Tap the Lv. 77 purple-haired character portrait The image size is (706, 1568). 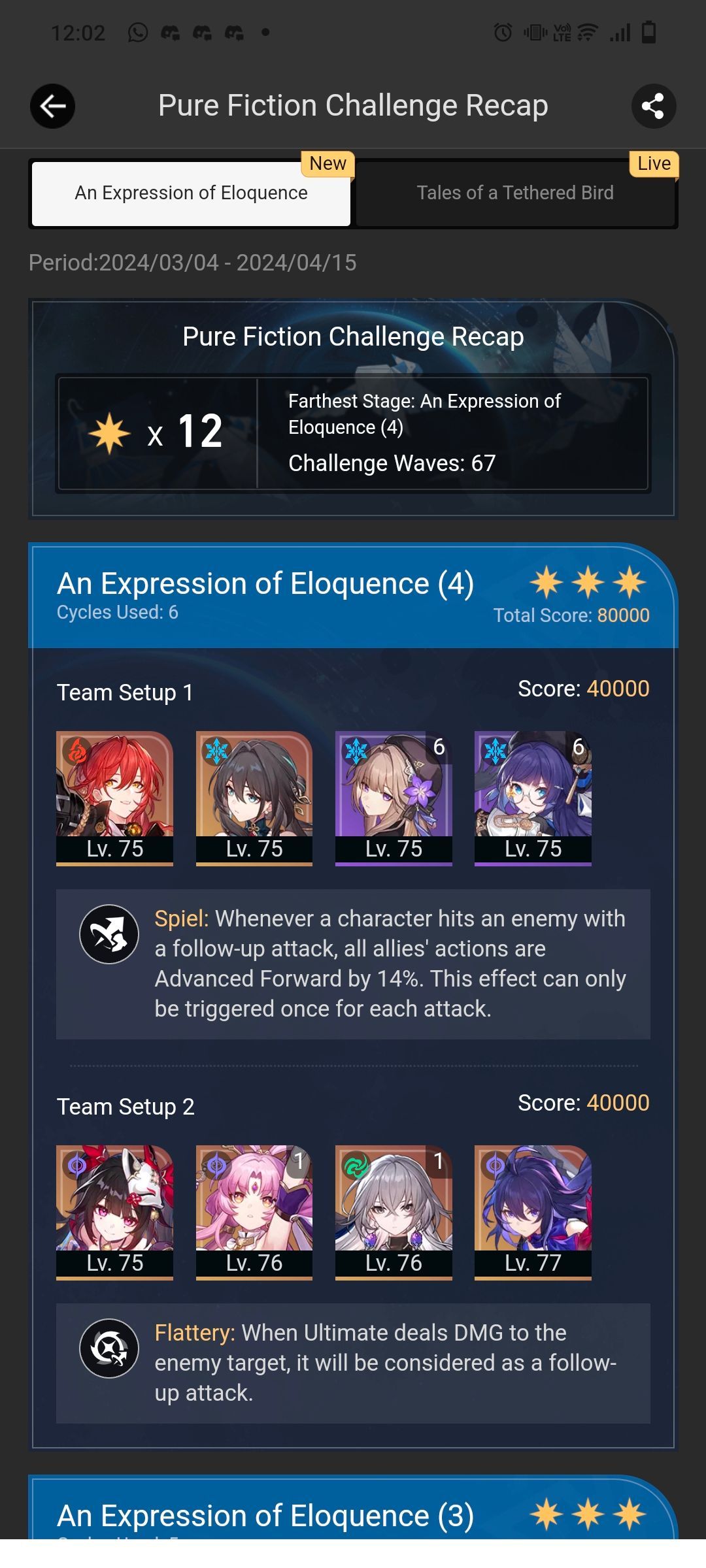[533, 1213]
